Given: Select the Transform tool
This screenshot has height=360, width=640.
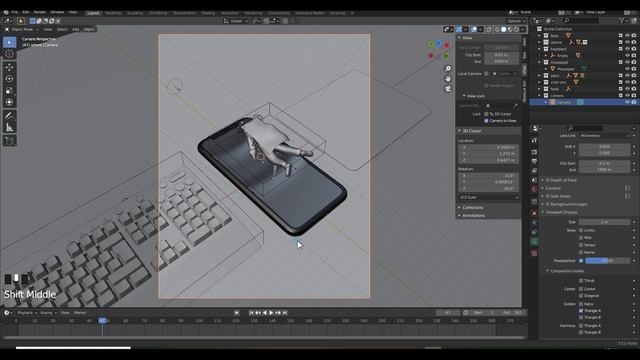Looking at the screenshot, I should pos(9,102).
